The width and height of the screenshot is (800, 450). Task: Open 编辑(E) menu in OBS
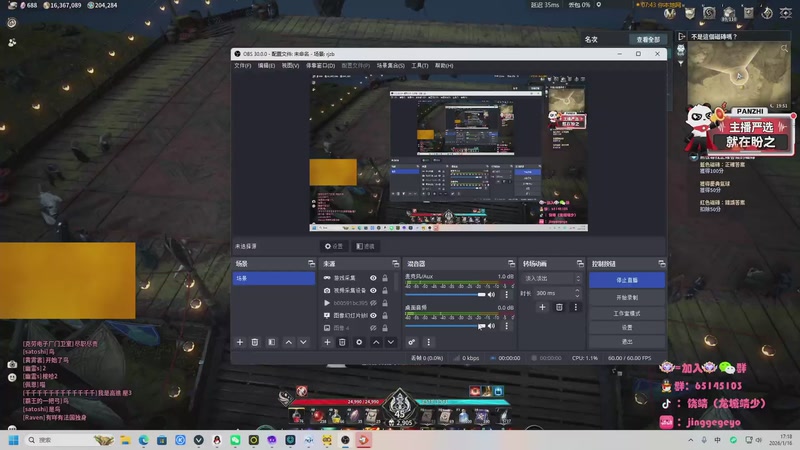266,66
